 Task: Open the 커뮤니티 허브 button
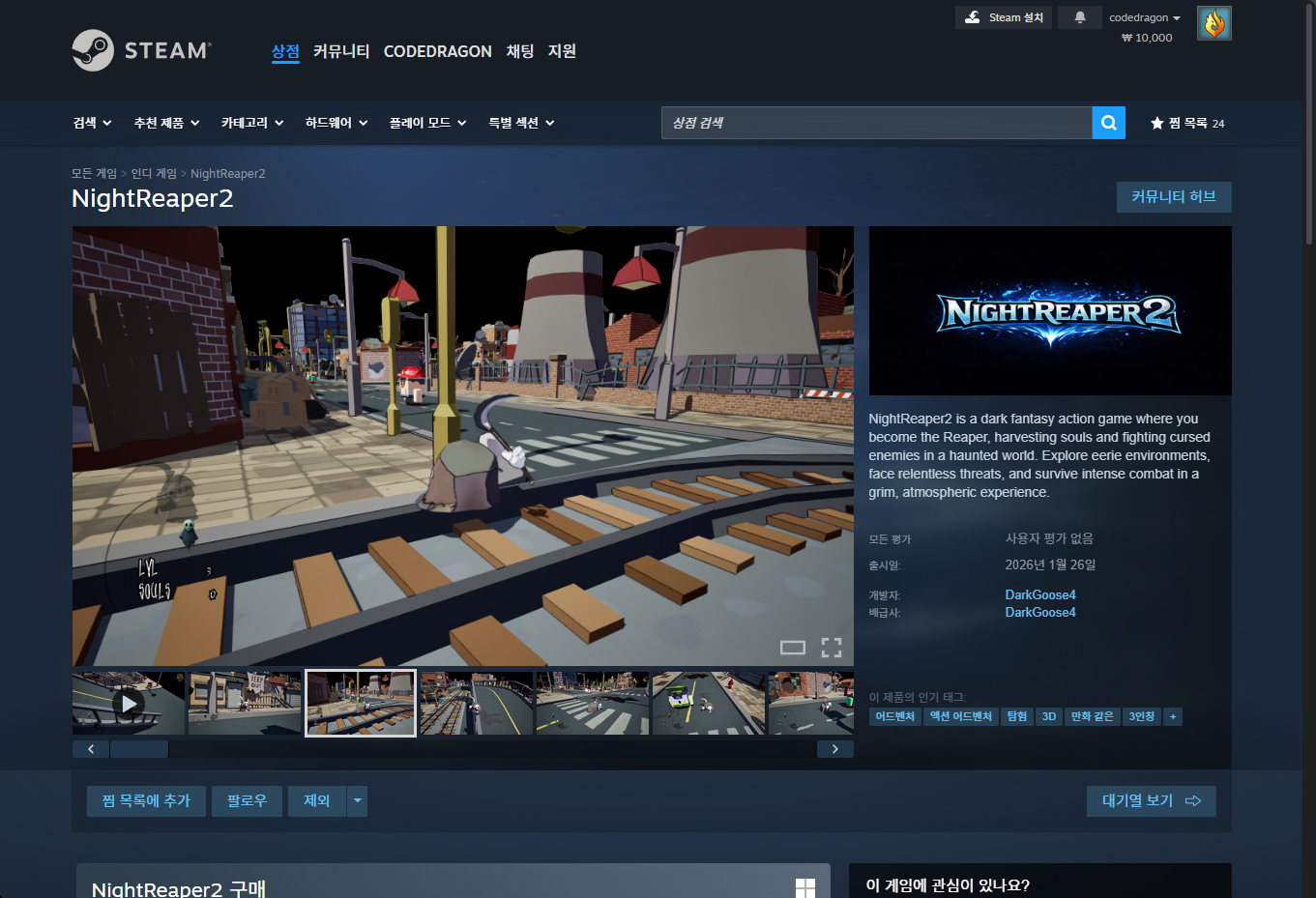(1174, 197)
